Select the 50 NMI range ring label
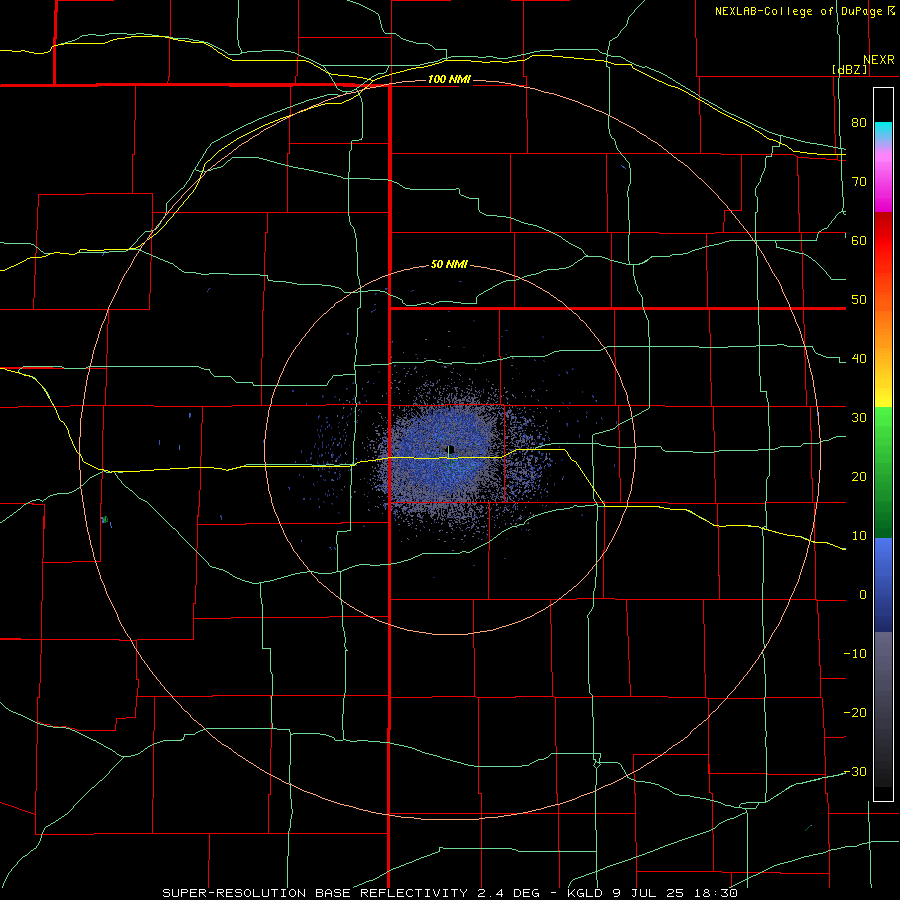This screenshot has height=900, width=900. click(449, 265)
